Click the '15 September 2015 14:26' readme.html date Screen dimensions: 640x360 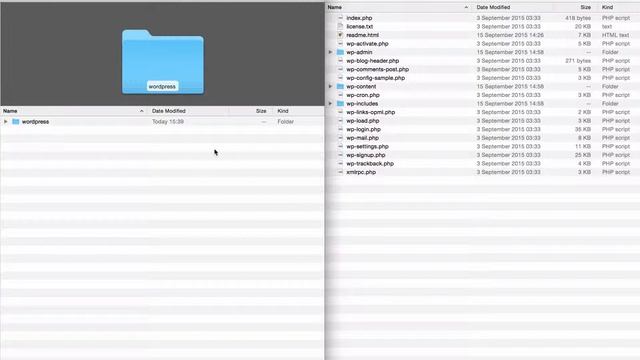click(510, 35)
